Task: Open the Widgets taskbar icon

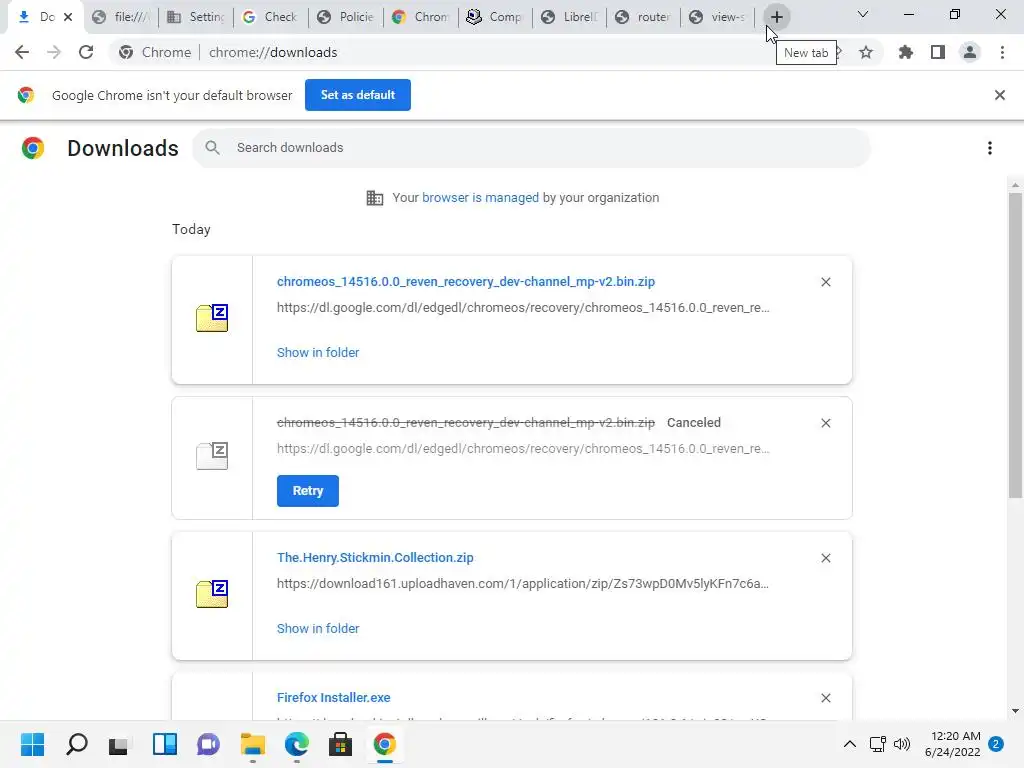Action: tap(165, 744)
